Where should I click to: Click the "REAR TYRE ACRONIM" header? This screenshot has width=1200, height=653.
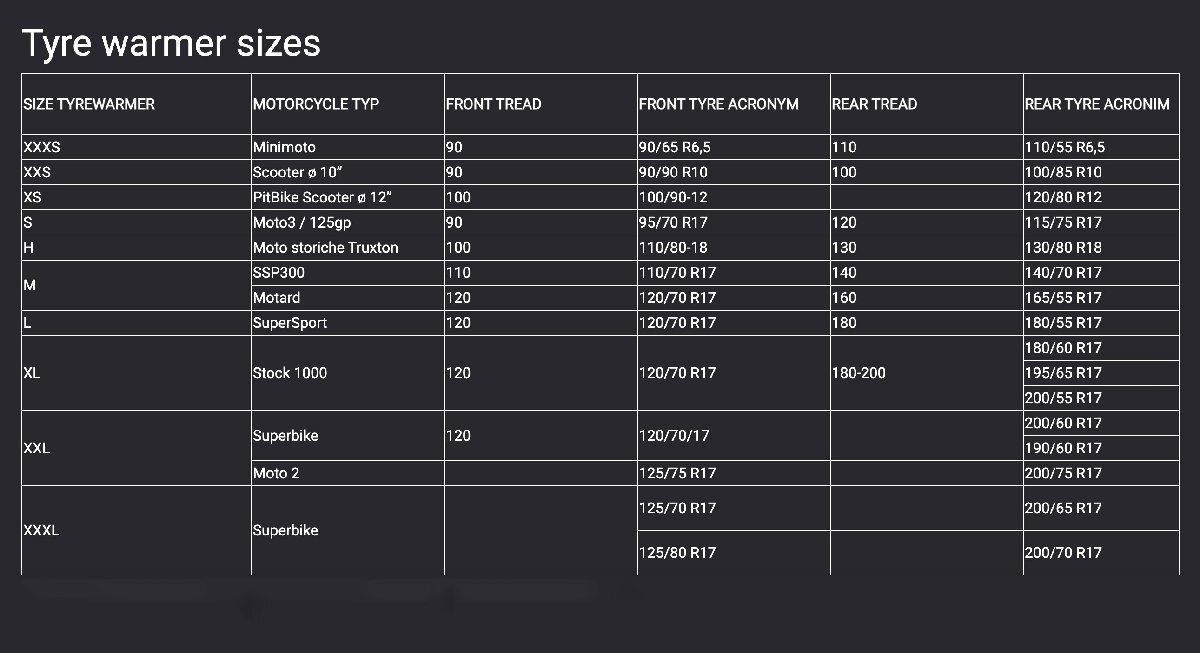(x=1097, y=104)
